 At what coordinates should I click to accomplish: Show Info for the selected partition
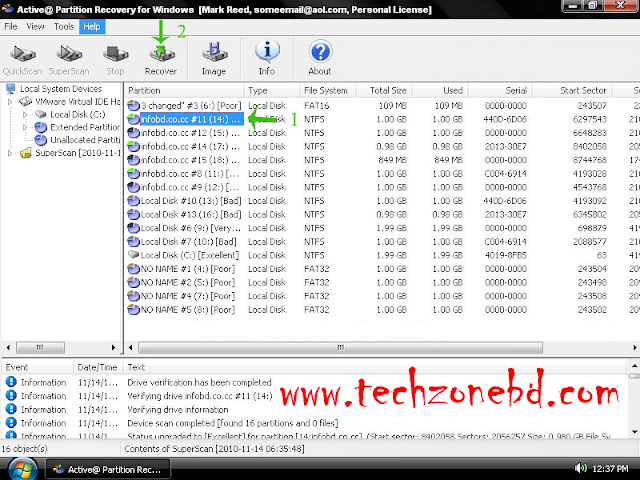coord(267,52)
